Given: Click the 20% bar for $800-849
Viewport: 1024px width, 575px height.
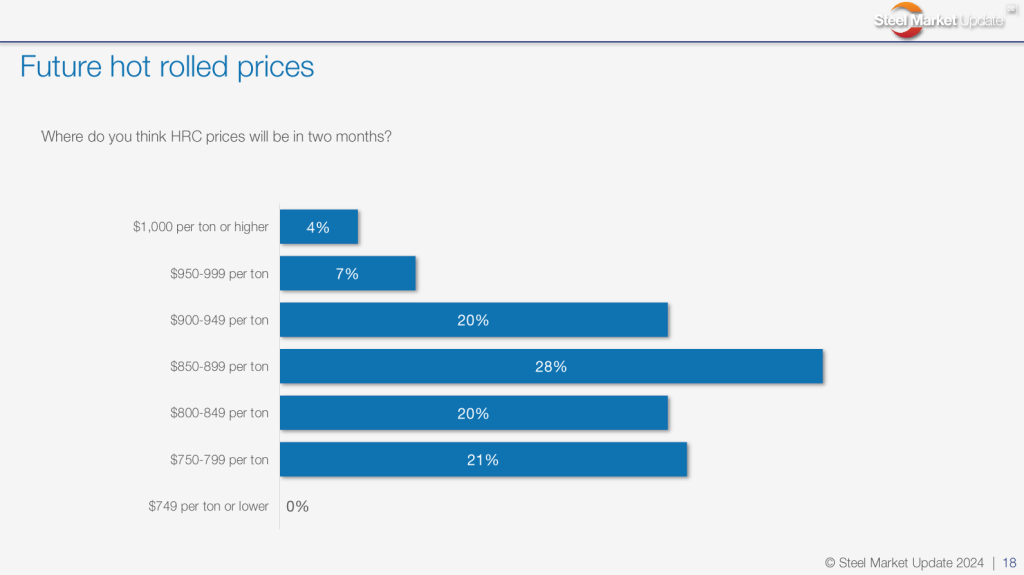Looking at the screenshot, I should pyautogui.click(x=473, y=413).
